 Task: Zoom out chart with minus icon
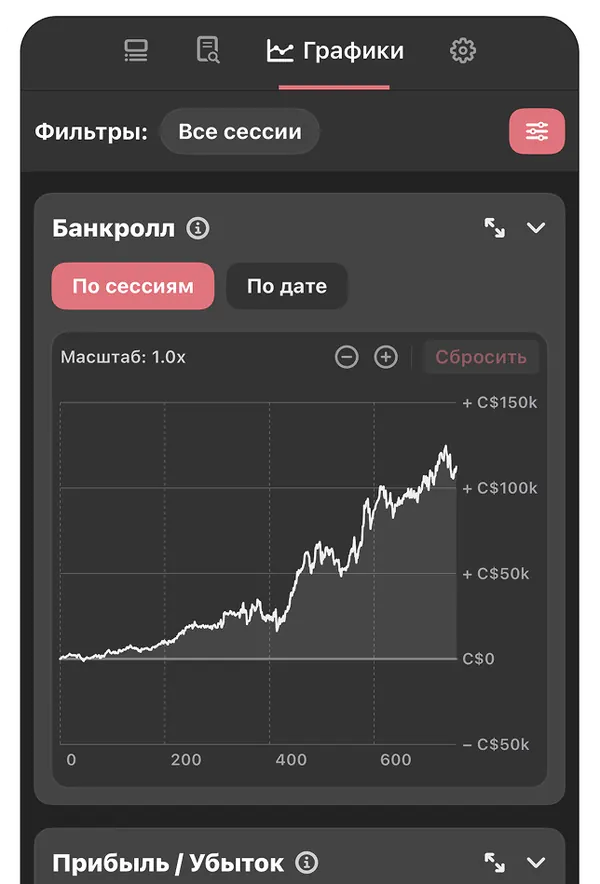[x=346, y=357]
